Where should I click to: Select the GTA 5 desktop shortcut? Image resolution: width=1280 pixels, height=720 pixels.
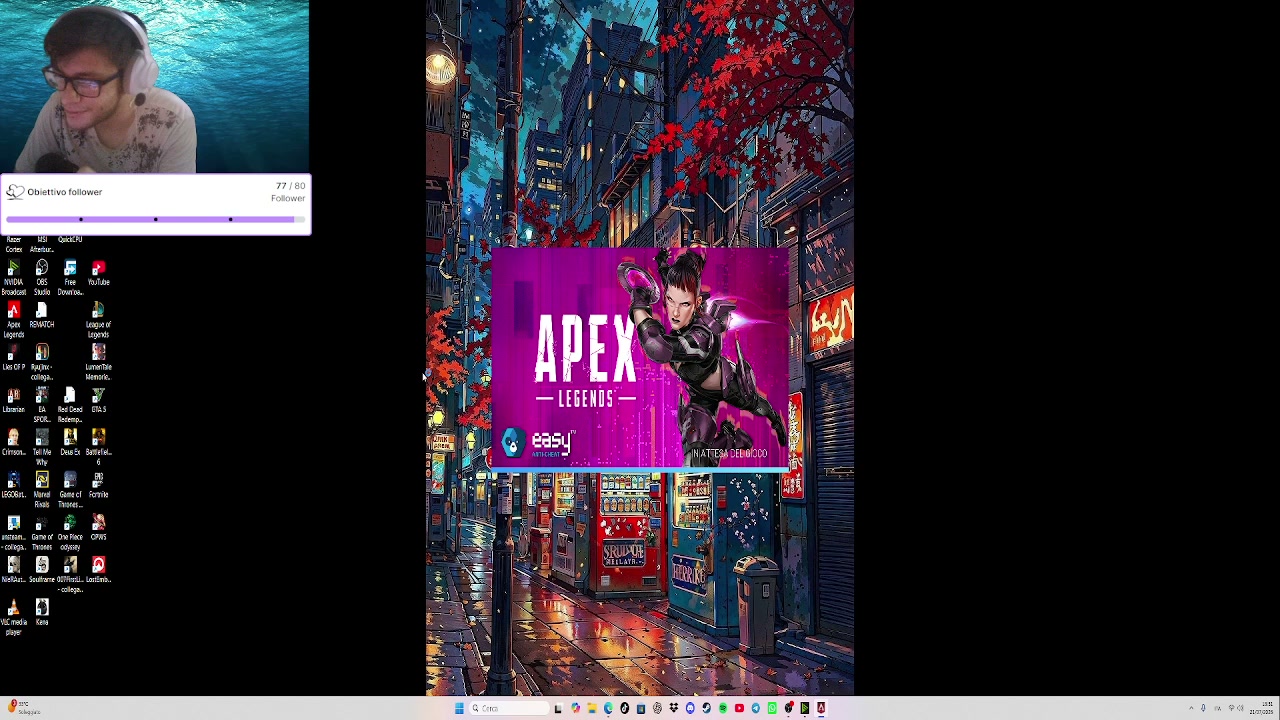pos(98,401)
